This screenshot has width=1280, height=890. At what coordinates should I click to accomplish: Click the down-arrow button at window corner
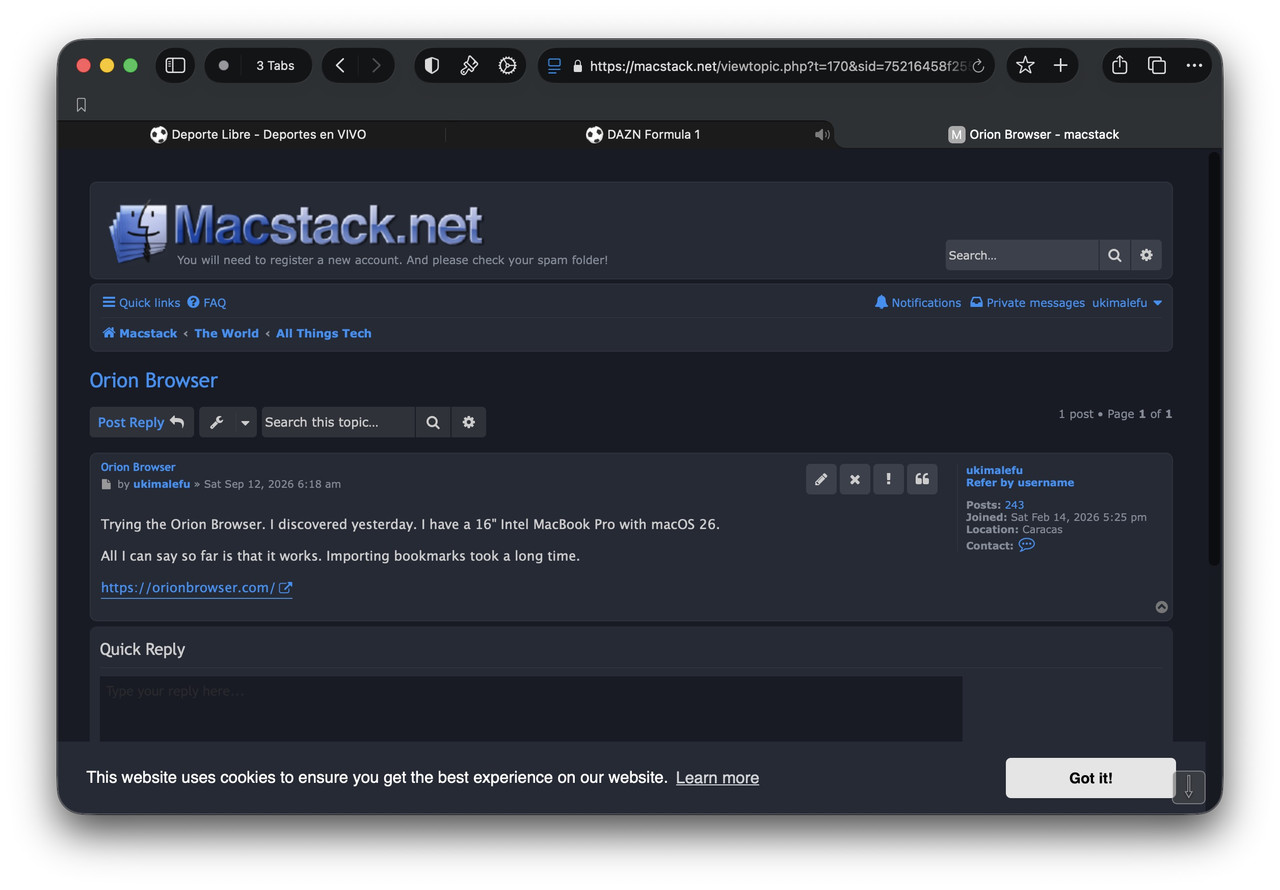[1189, 787]
